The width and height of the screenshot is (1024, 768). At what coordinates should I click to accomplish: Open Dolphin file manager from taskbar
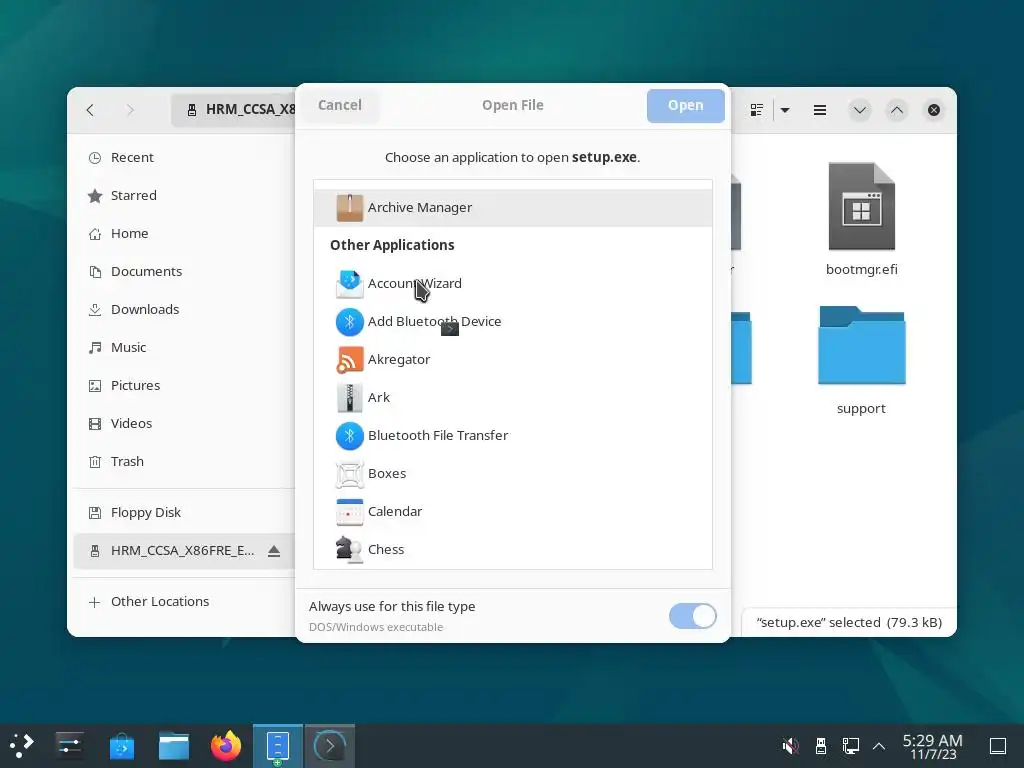[x=174, y=746]
